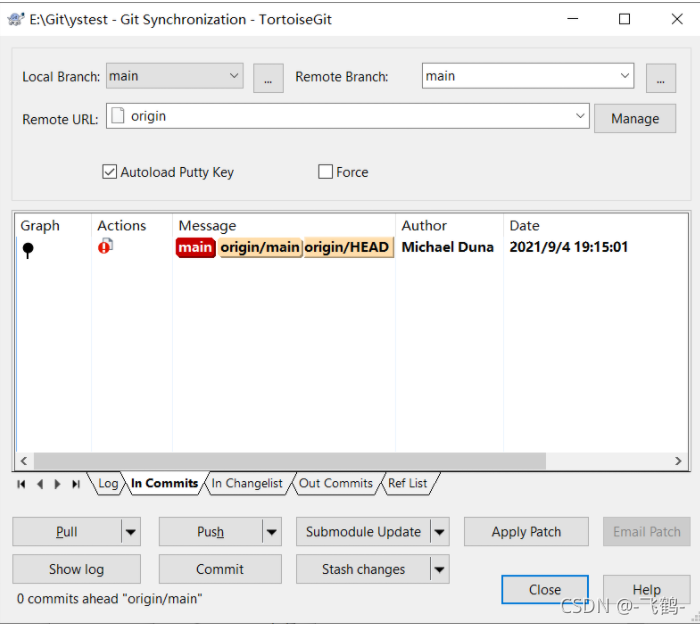Click the red exclamation action icon in commit row

tap(106, 246)
